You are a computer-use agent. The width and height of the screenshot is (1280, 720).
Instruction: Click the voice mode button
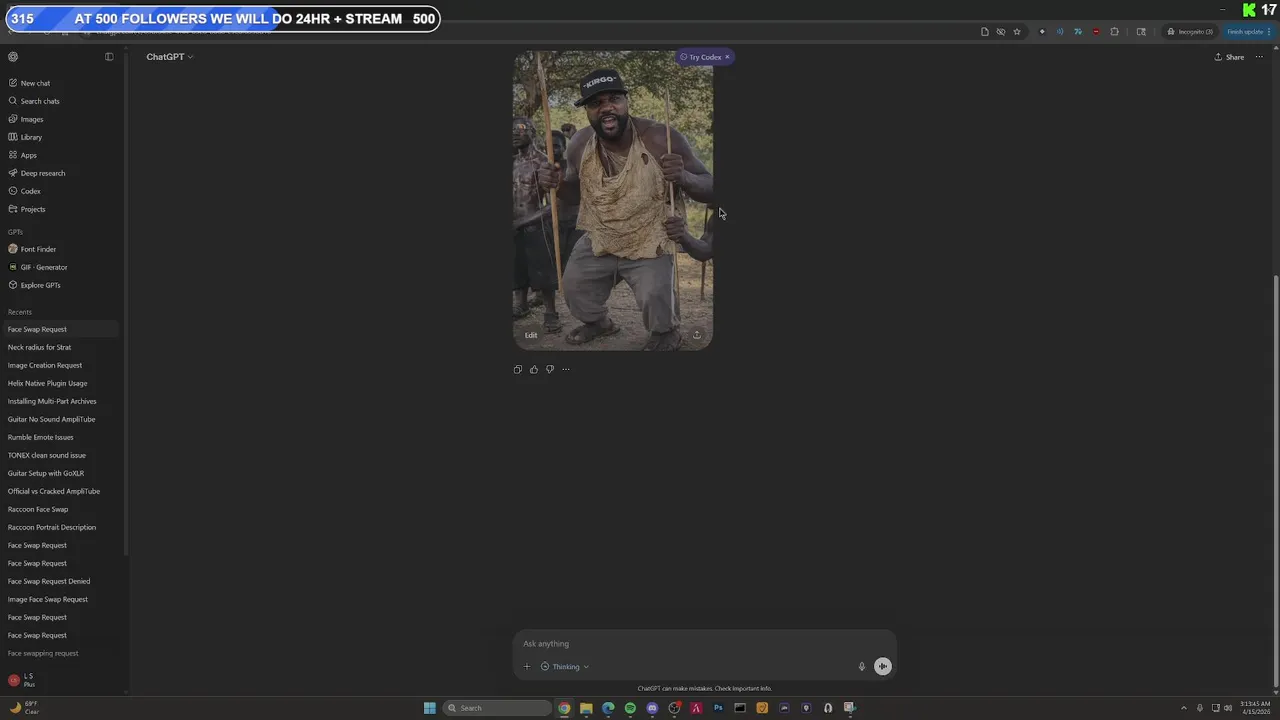coord(882,666)
